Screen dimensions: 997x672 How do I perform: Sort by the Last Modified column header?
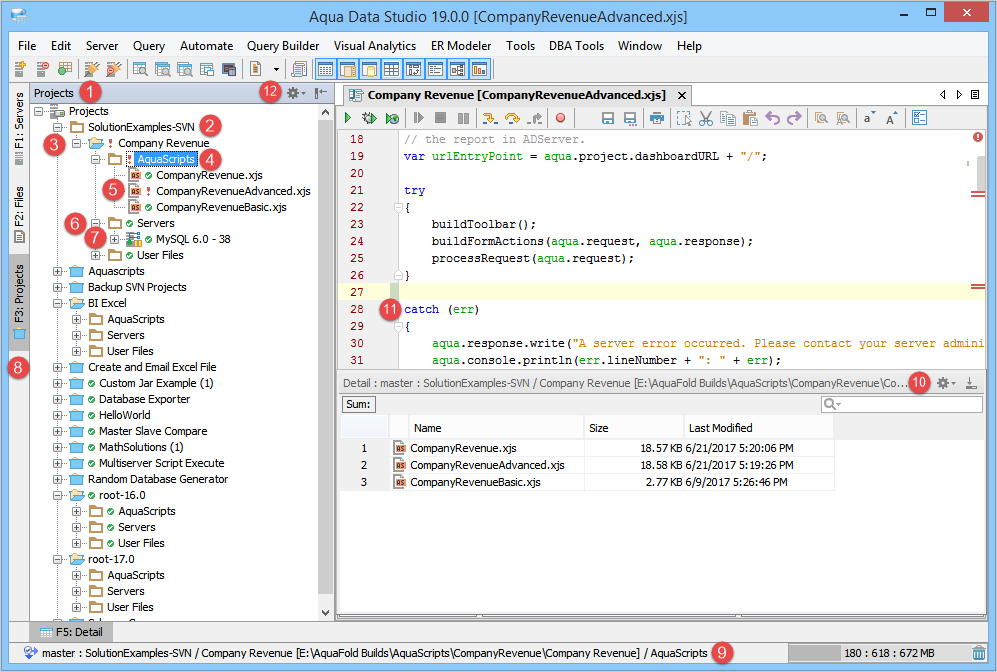[720, 428]
